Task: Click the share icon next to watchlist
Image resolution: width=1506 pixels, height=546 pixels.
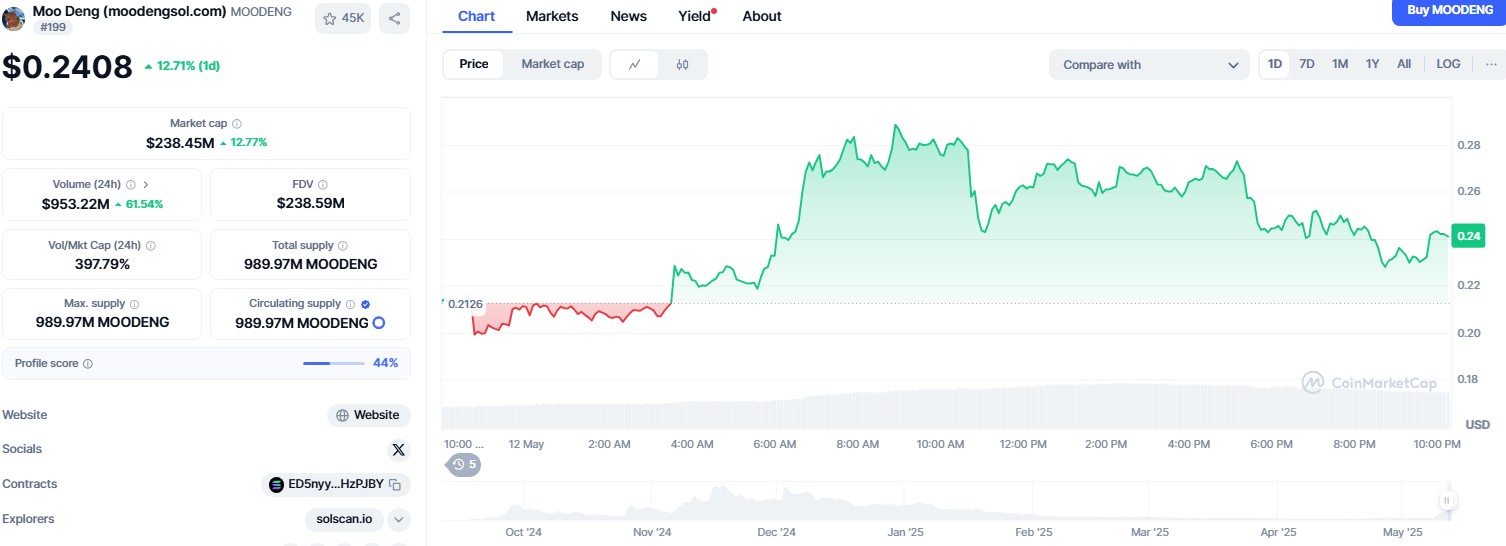Action: click(x=394, y=18)
